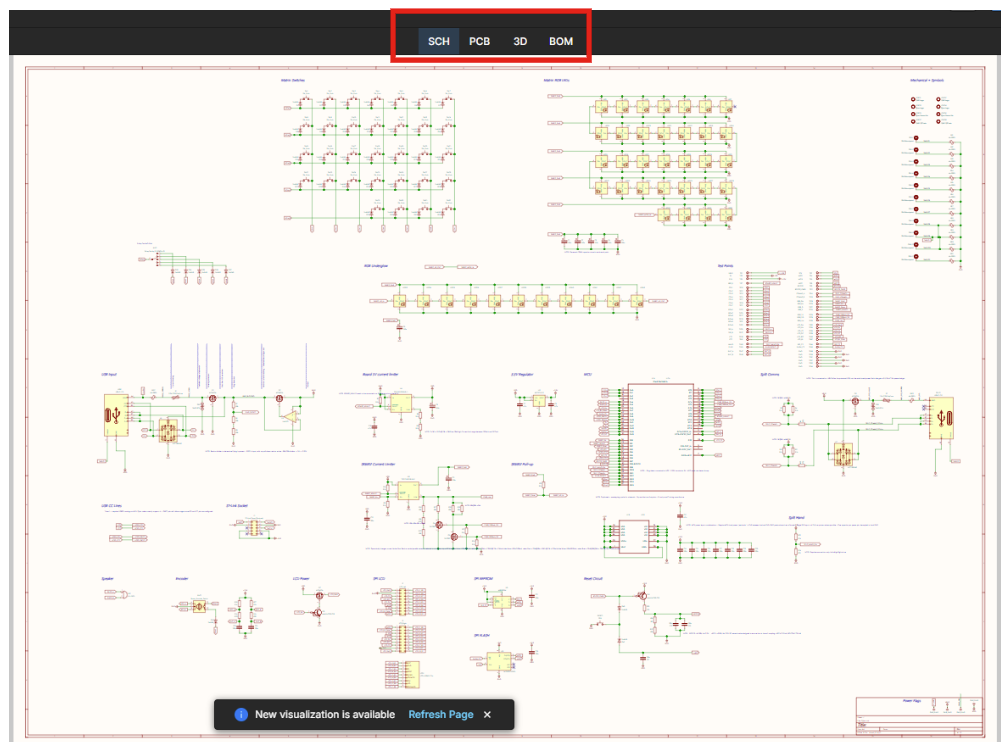
Task: Select the op-amp triangle symbol near USB Input
Action: [291, 416]
